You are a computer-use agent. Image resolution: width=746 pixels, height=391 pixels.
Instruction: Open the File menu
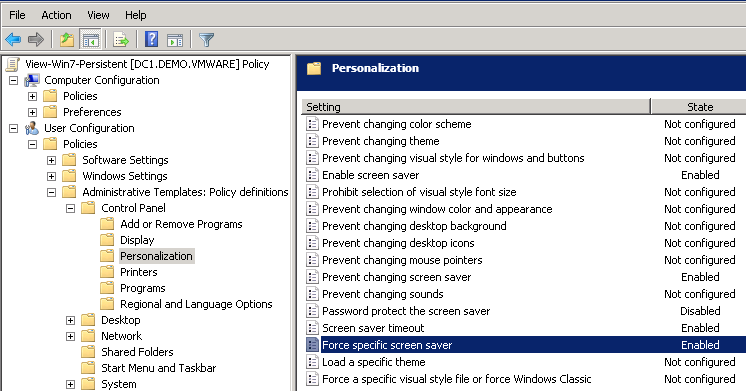pyautogui.click(x=17, y=15)
